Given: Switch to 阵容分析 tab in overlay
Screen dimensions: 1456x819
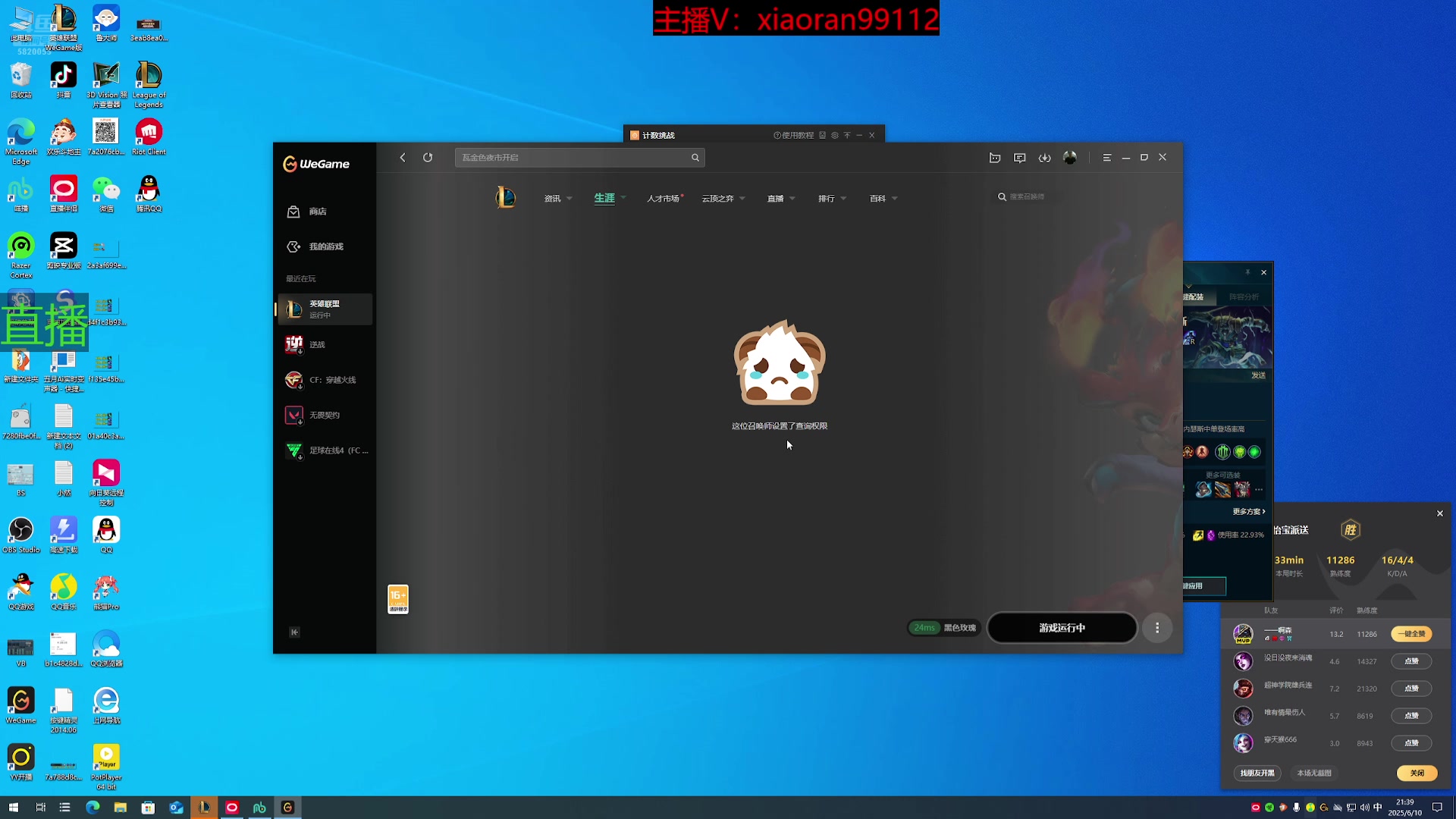Looking at the screenshot, I should pyautogui.click(x=1244, y=297).
